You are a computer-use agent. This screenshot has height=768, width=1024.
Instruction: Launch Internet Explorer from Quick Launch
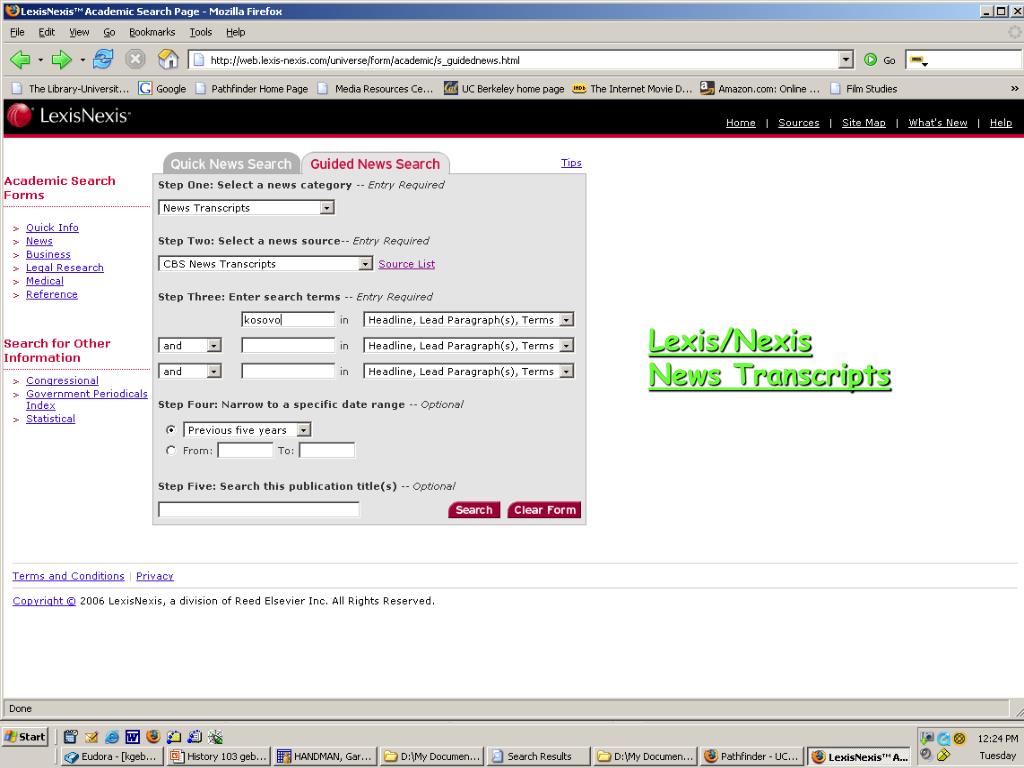point(112,737)
